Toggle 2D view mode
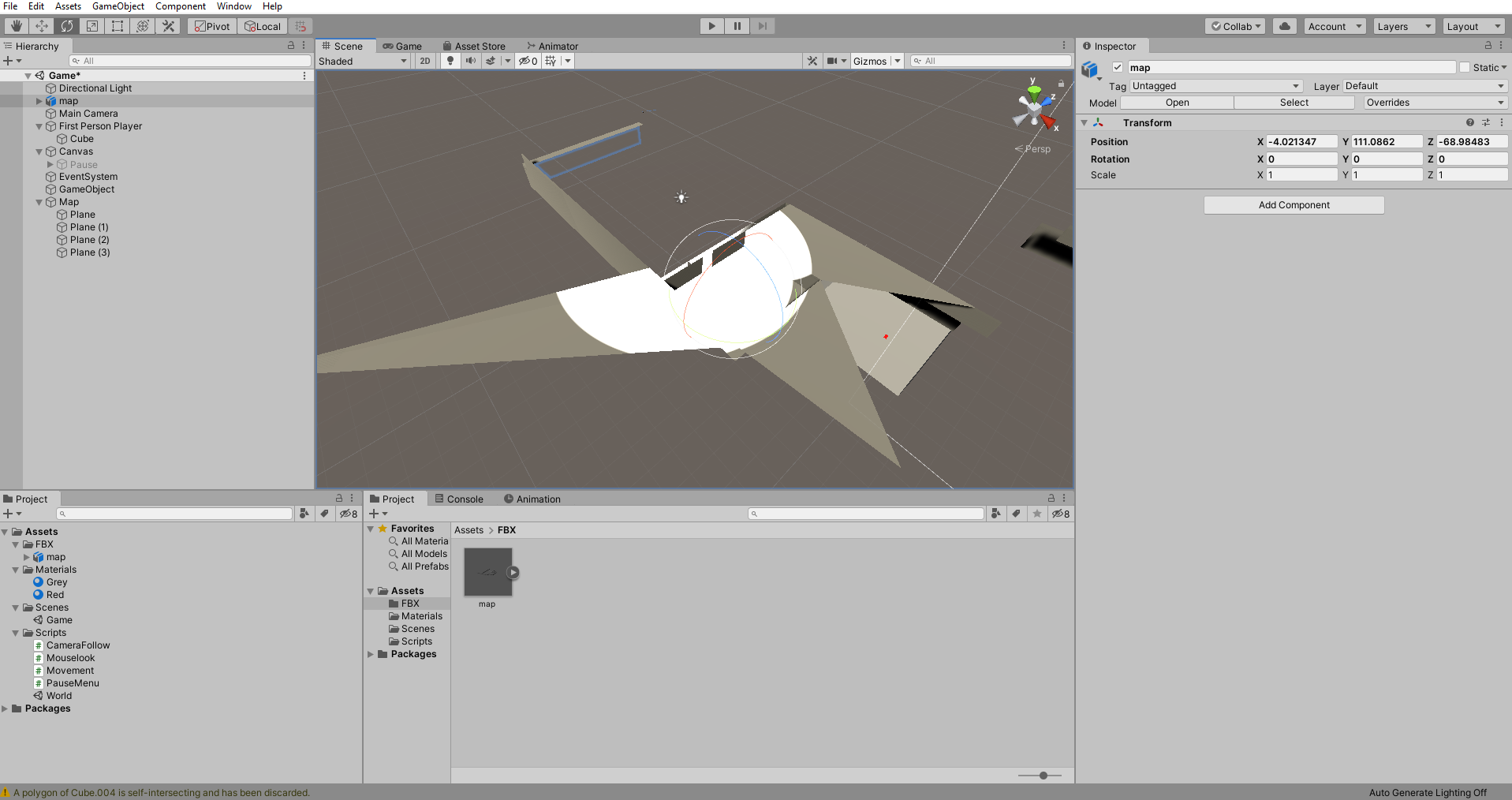 [x=425, y=61]
